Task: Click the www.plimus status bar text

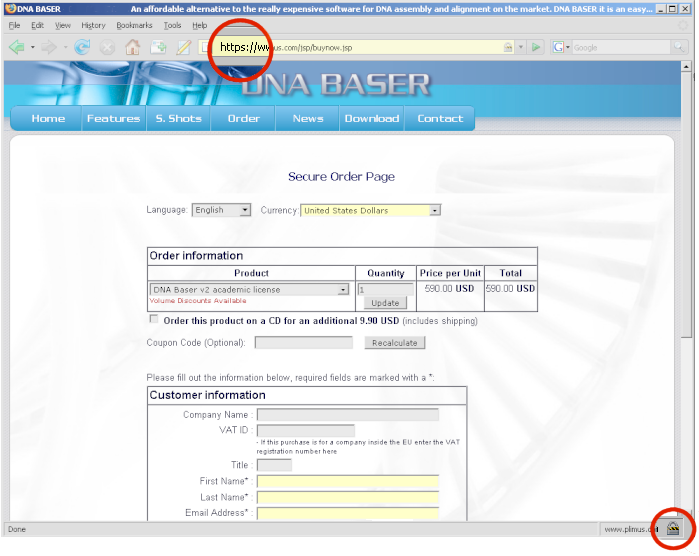Action: (630, 529)
